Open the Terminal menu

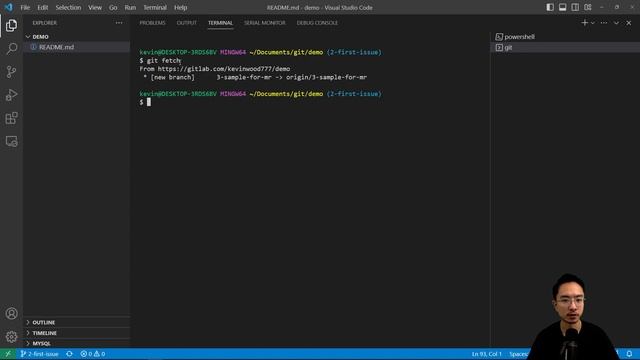point(155,7)
